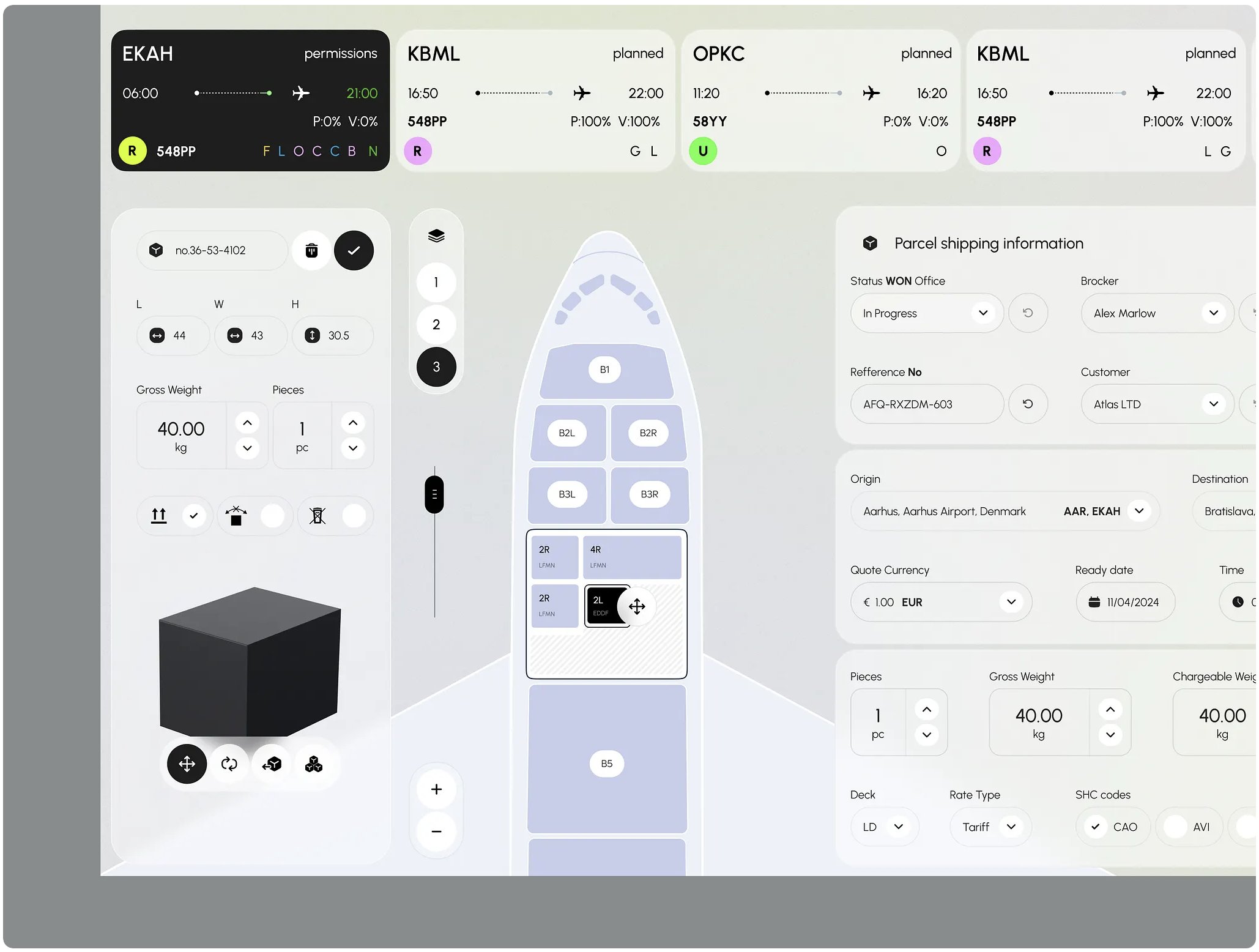Click the trash delete parcel icon
Screen dimensions: 1259x952
311,250
